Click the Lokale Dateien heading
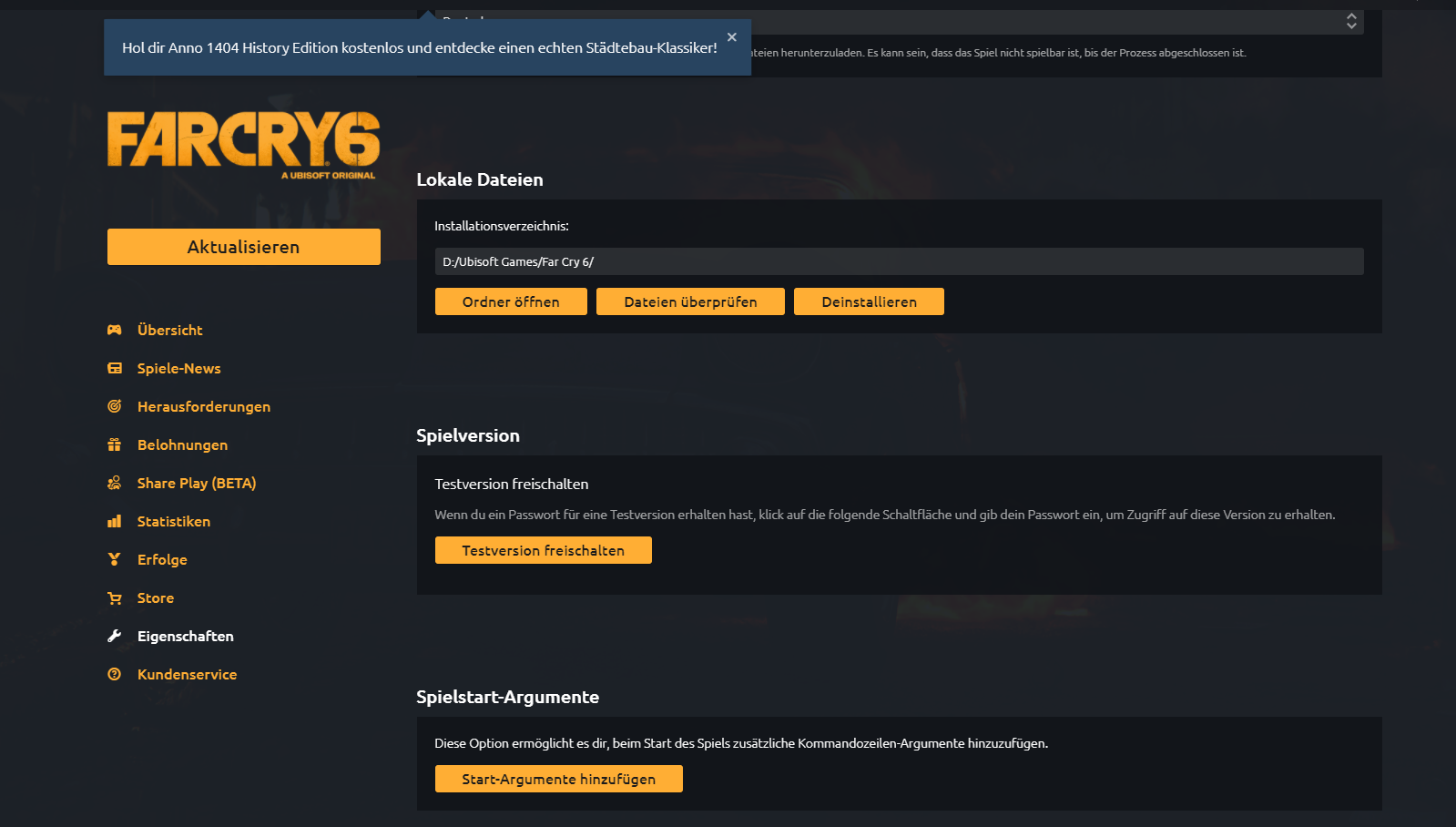1456x827 pixels. [480, 179]
